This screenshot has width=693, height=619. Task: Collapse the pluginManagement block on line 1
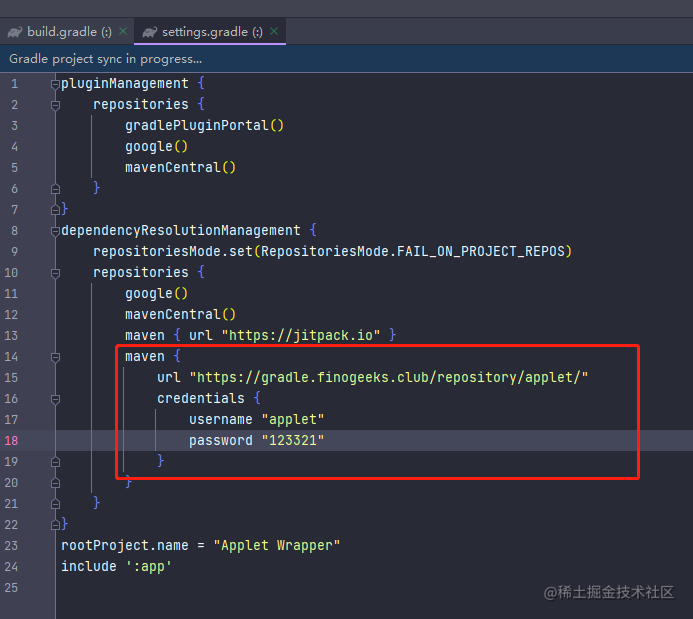pyautogui.click(x=55, y=84)
